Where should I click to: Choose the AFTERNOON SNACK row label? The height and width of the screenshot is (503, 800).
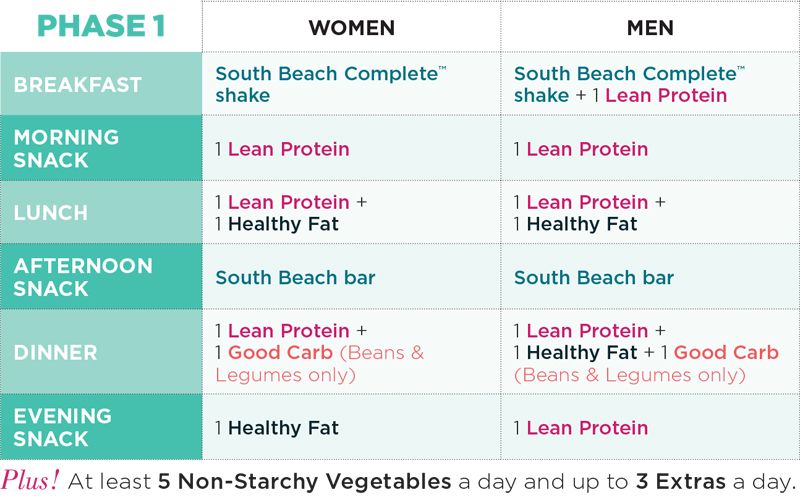(83, 277)
